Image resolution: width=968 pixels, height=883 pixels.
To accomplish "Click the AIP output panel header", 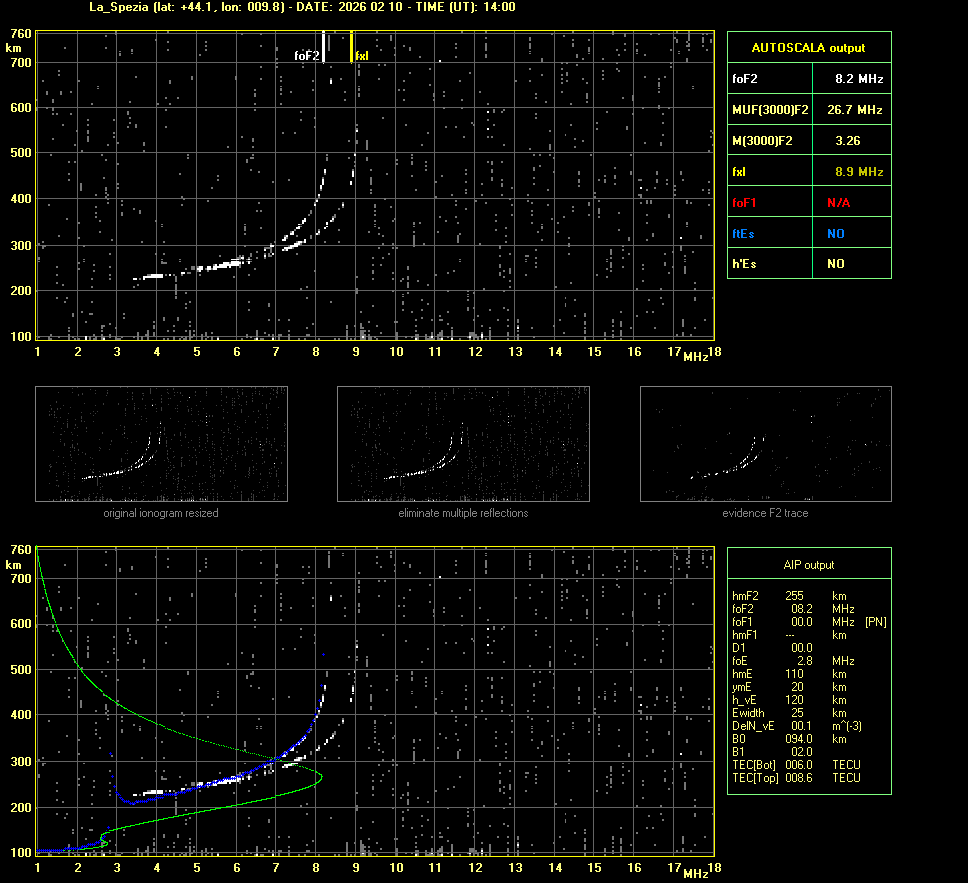I will point(808,565).
